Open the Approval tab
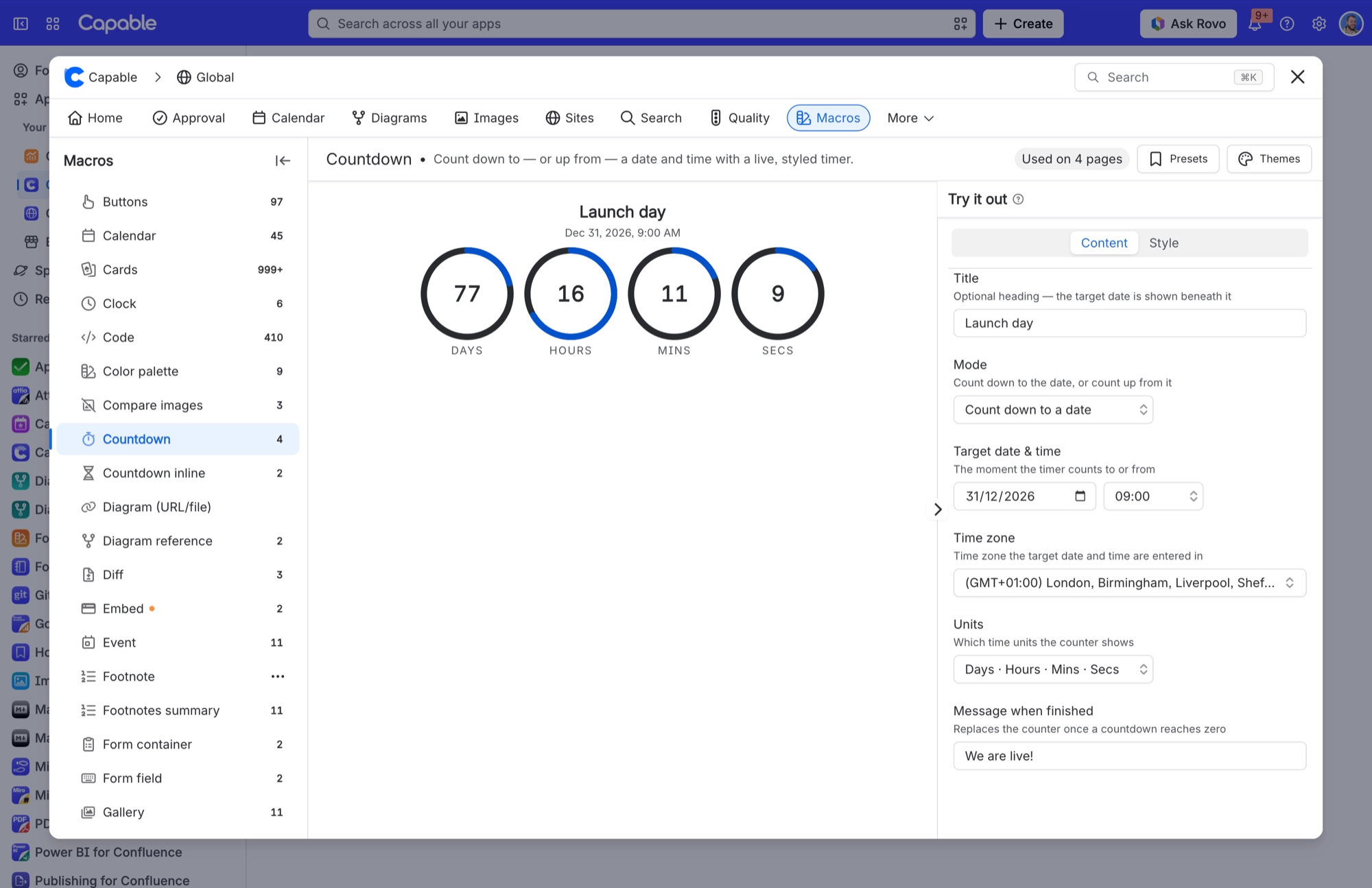1372x888 pixels. [189, 118]
